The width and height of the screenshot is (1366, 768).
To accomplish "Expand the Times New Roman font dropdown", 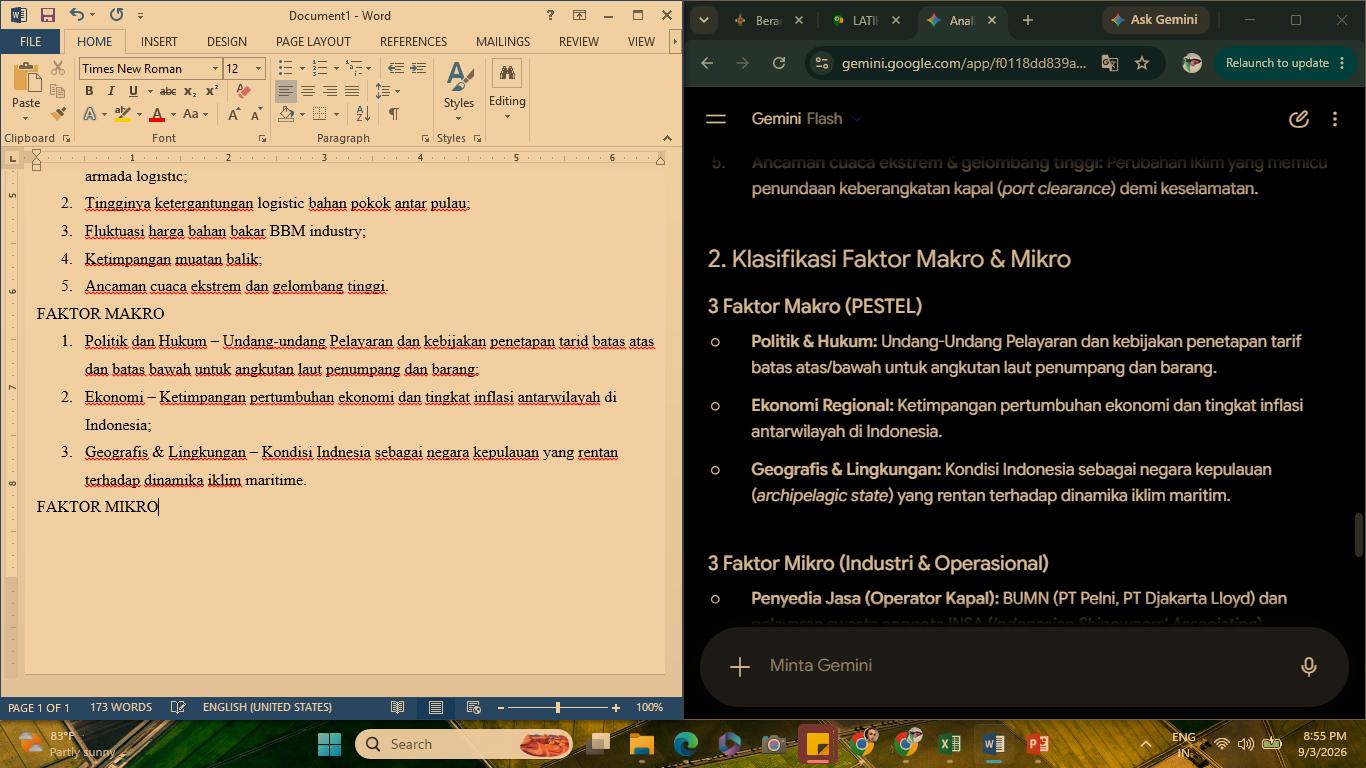I will (x=215, y=69).
